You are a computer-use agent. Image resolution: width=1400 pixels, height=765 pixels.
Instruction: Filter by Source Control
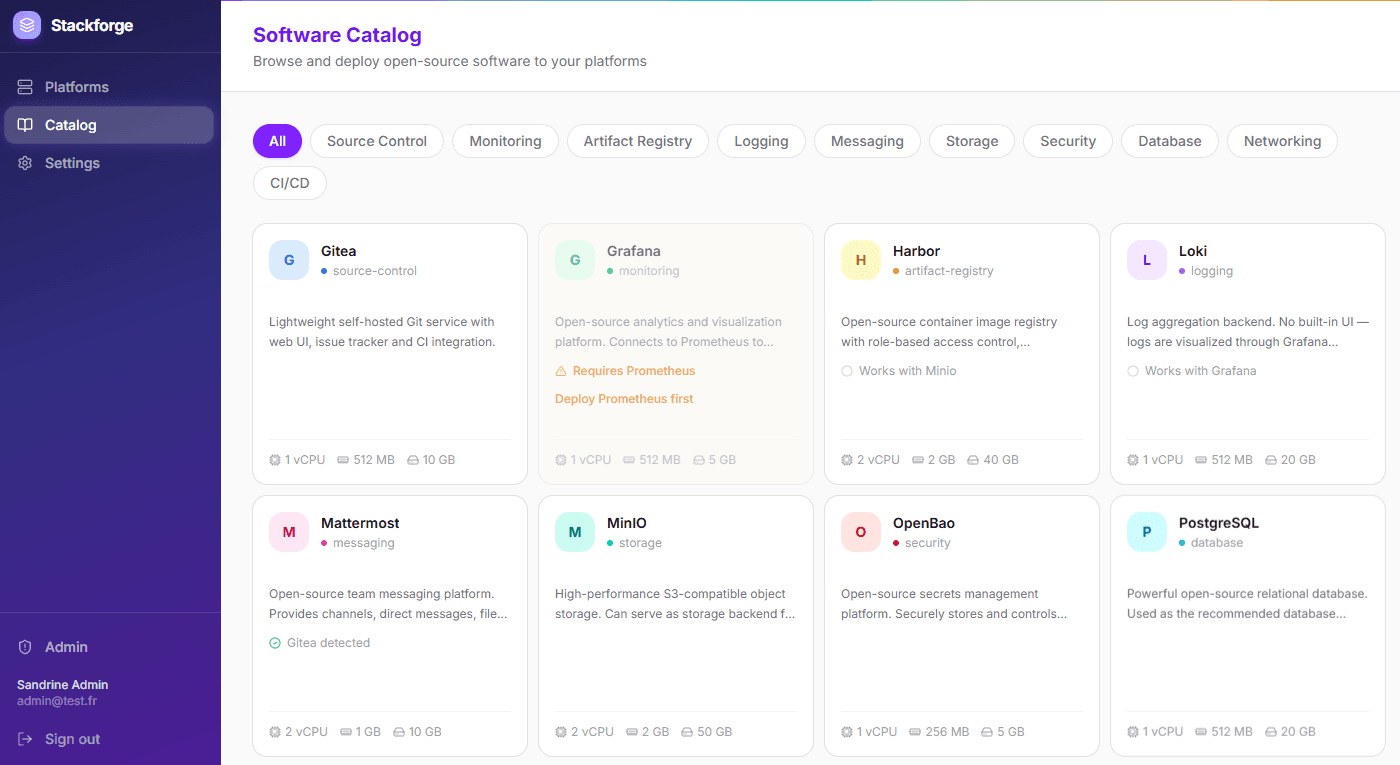coord(377,141)
